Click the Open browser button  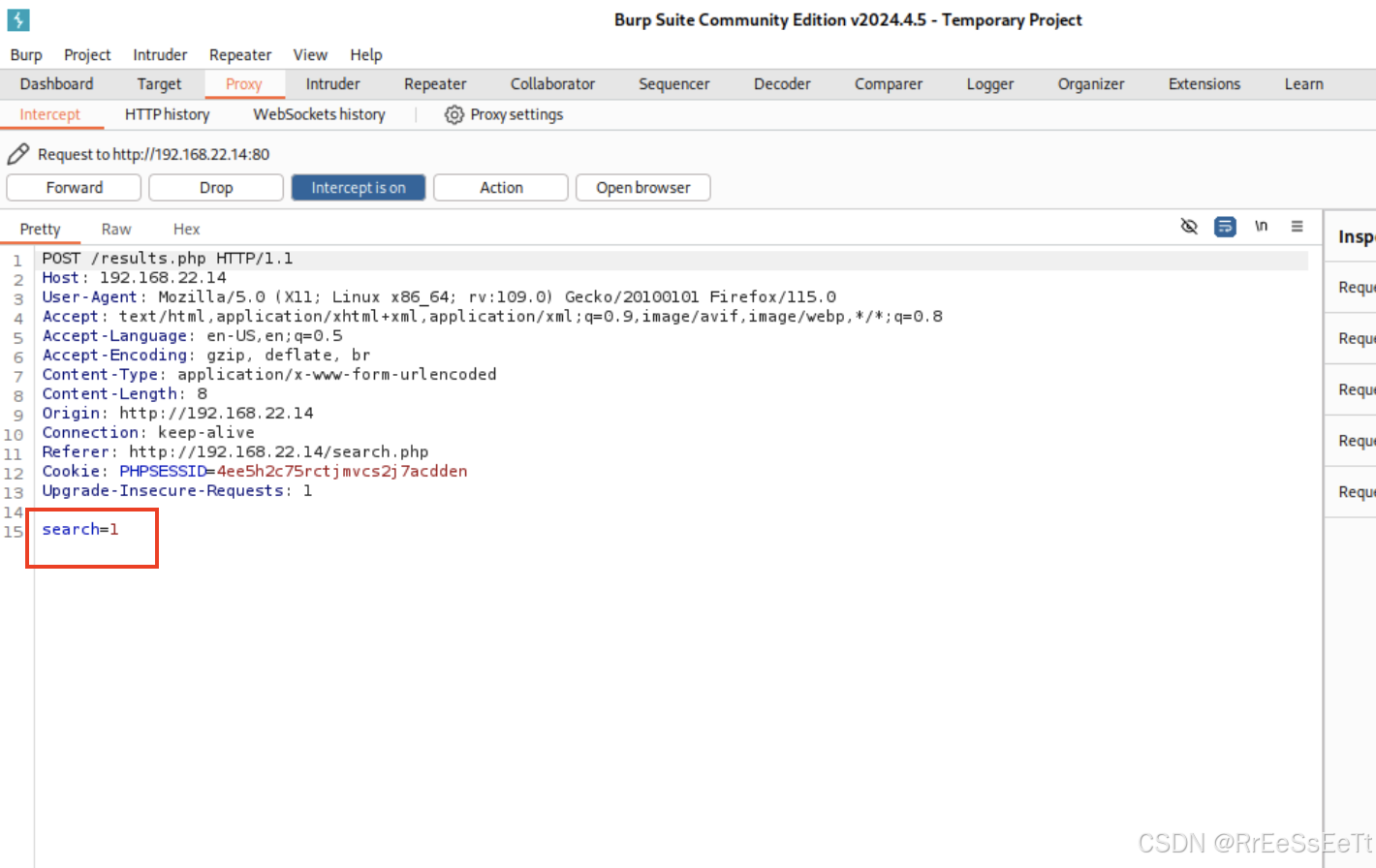(643, 188)
